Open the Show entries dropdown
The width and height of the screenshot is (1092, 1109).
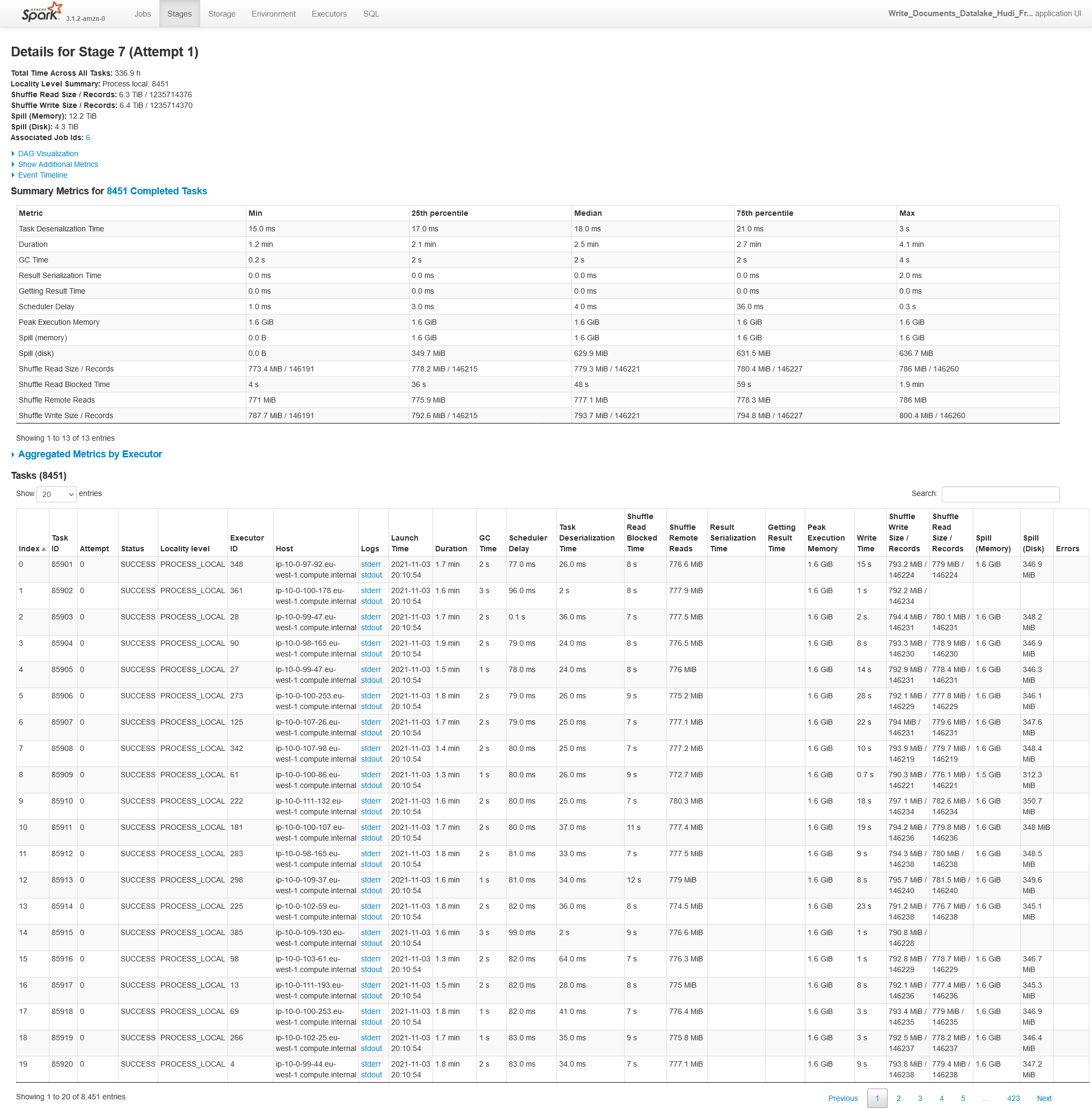56,494
